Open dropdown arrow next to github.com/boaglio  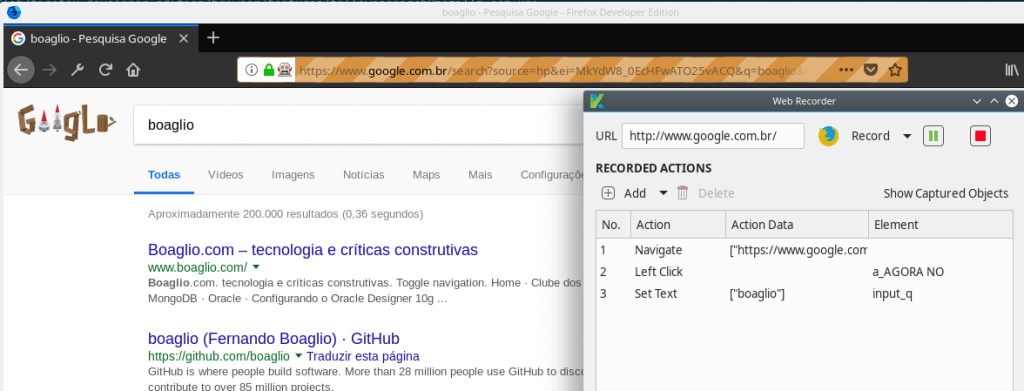298,356
